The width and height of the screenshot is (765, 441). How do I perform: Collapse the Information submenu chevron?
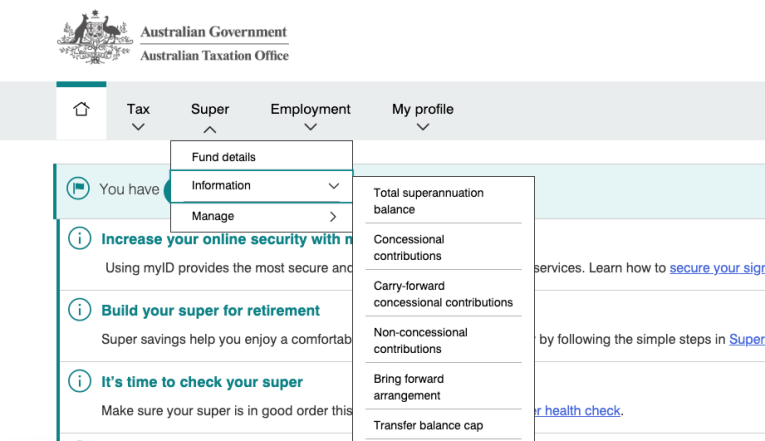click(x=334, y=186)
